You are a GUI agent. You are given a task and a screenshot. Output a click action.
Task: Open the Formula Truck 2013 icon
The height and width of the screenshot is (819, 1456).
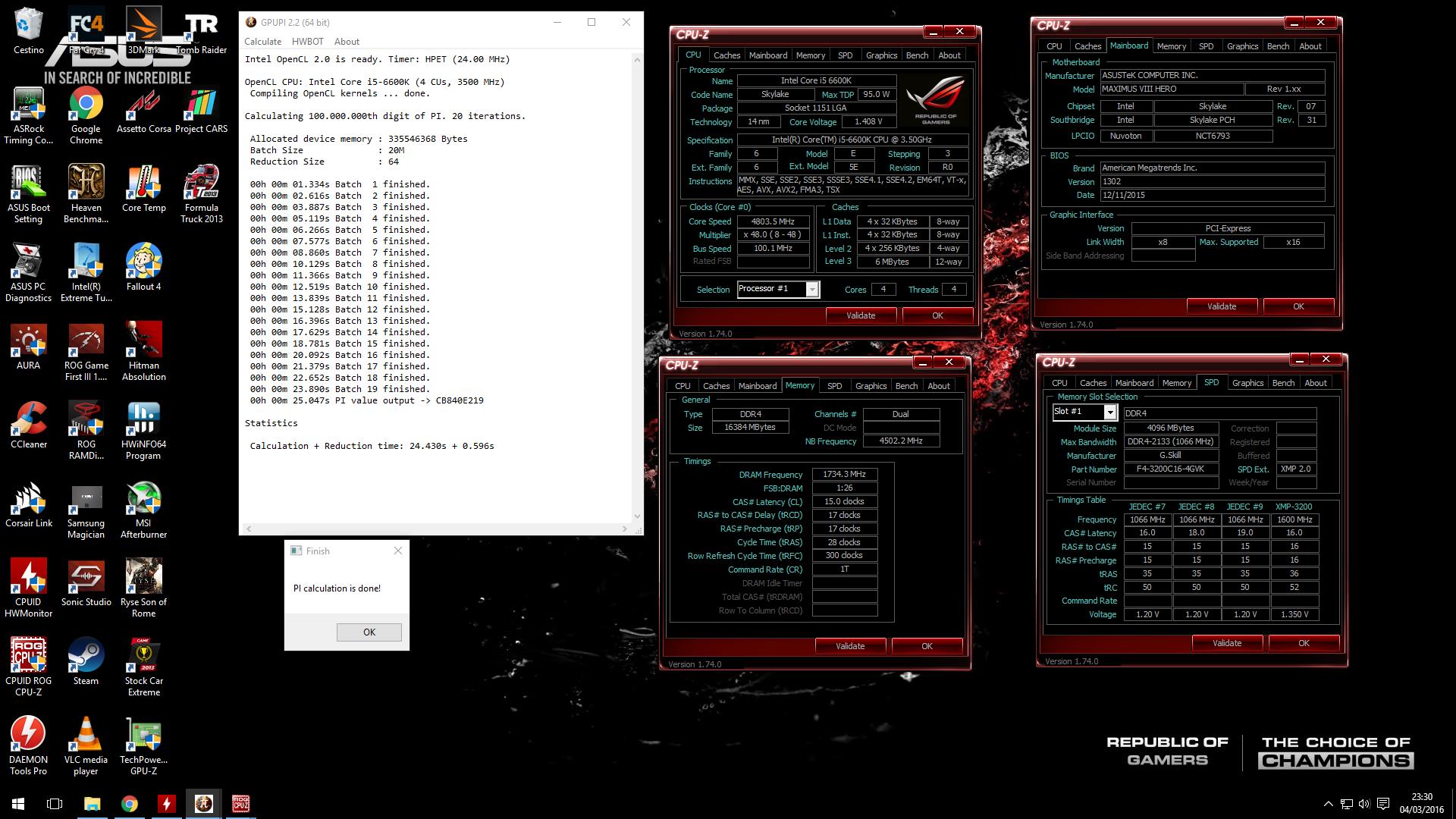[x=202, y=195]
